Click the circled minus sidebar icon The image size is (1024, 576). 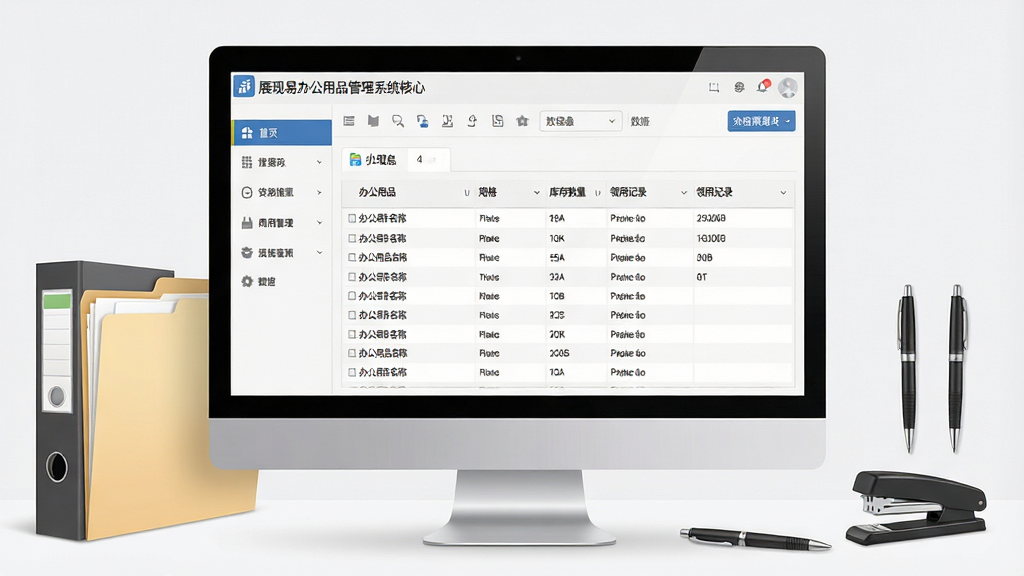[x=247, y=192]
